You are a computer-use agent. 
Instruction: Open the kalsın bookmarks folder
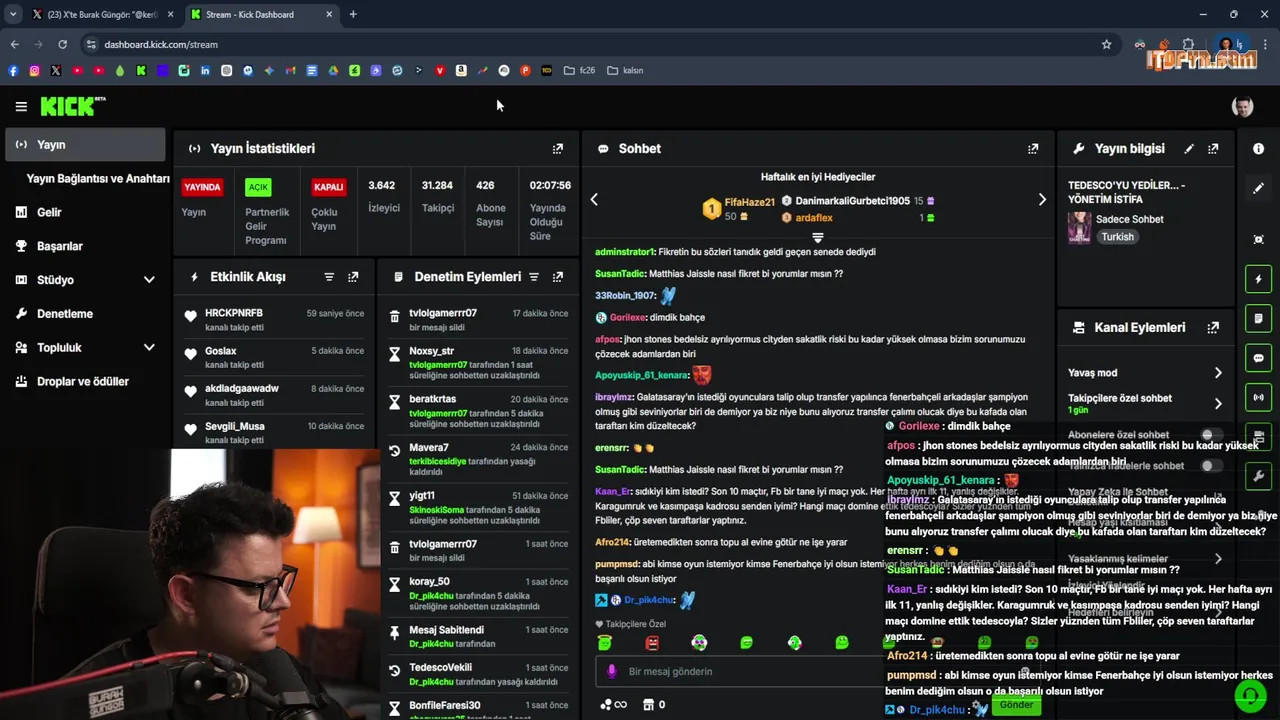click(625, 71)
